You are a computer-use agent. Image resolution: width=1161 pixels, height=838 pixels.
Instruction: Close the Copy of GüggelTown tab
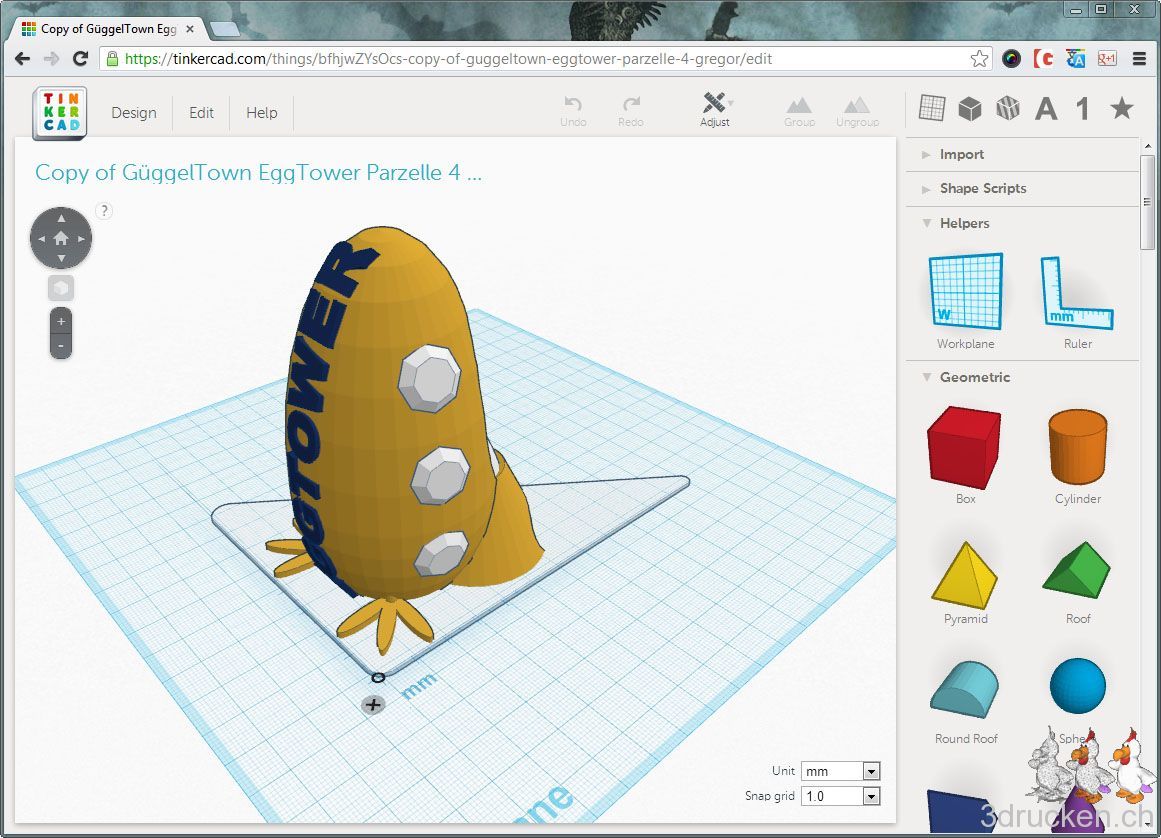click(190, 29)
